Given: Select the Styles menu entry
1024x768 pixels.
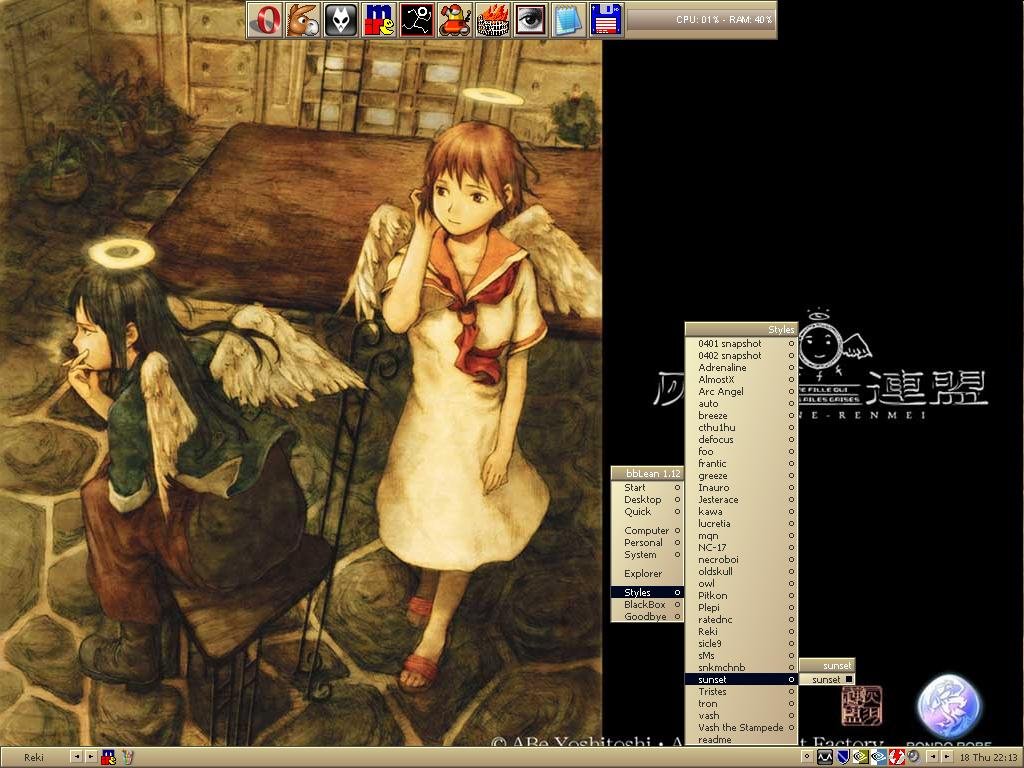Looking at the screenshot, I should [647, 592].
